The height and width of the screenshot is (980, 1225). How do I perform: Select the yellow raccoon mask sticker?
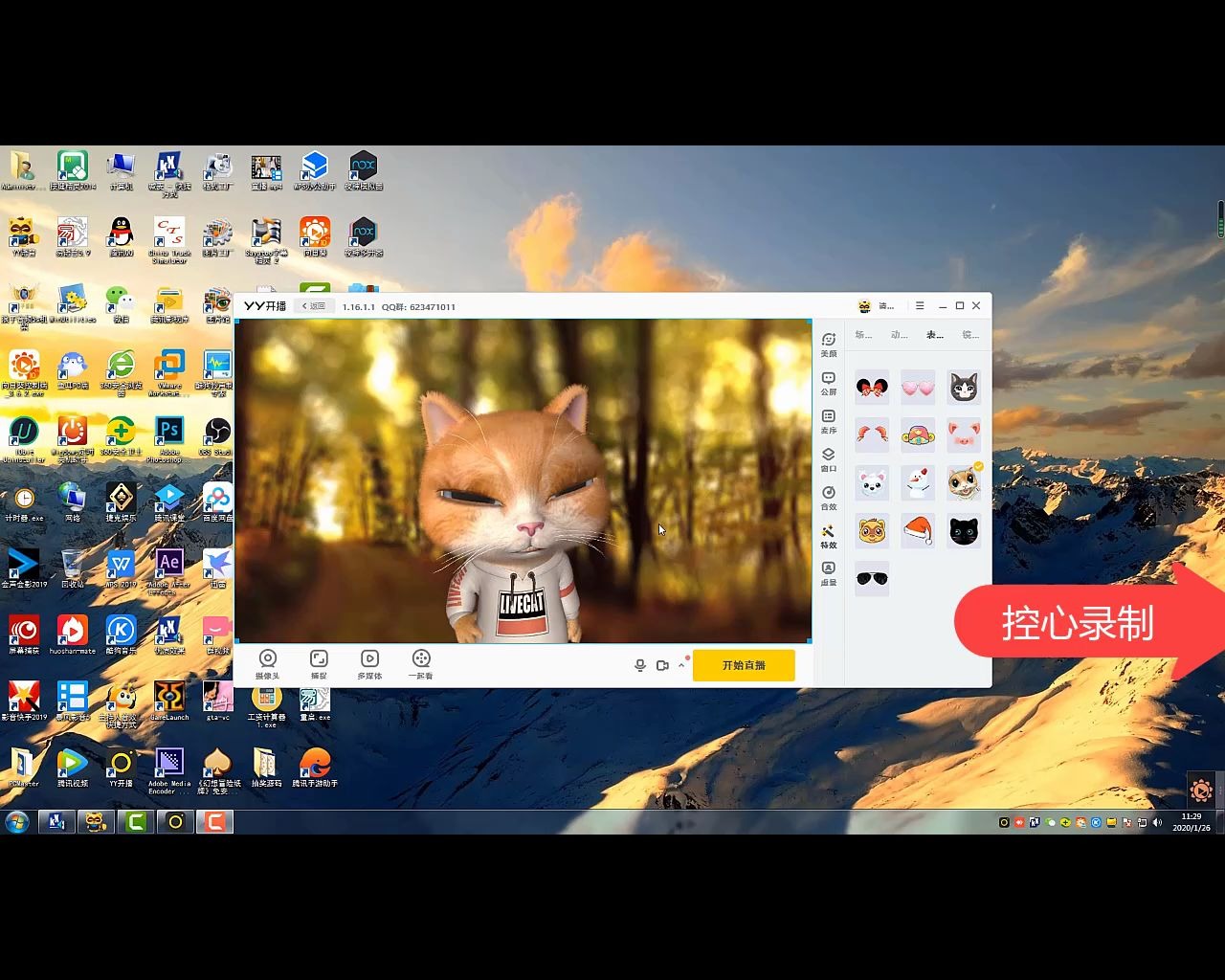[x=872, y=531]
